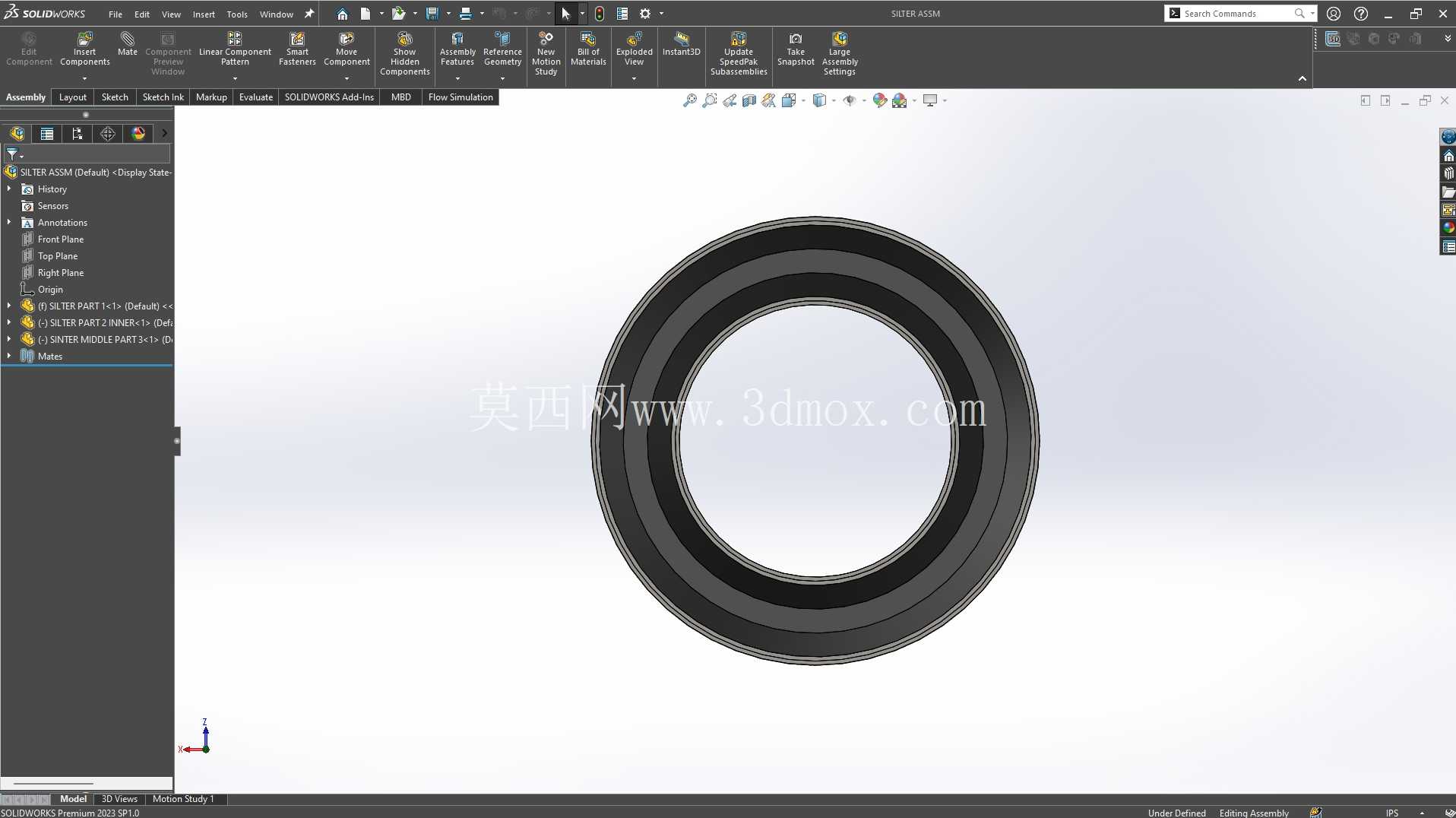Toggle Instant3D mode

click(x=682, y=44)
